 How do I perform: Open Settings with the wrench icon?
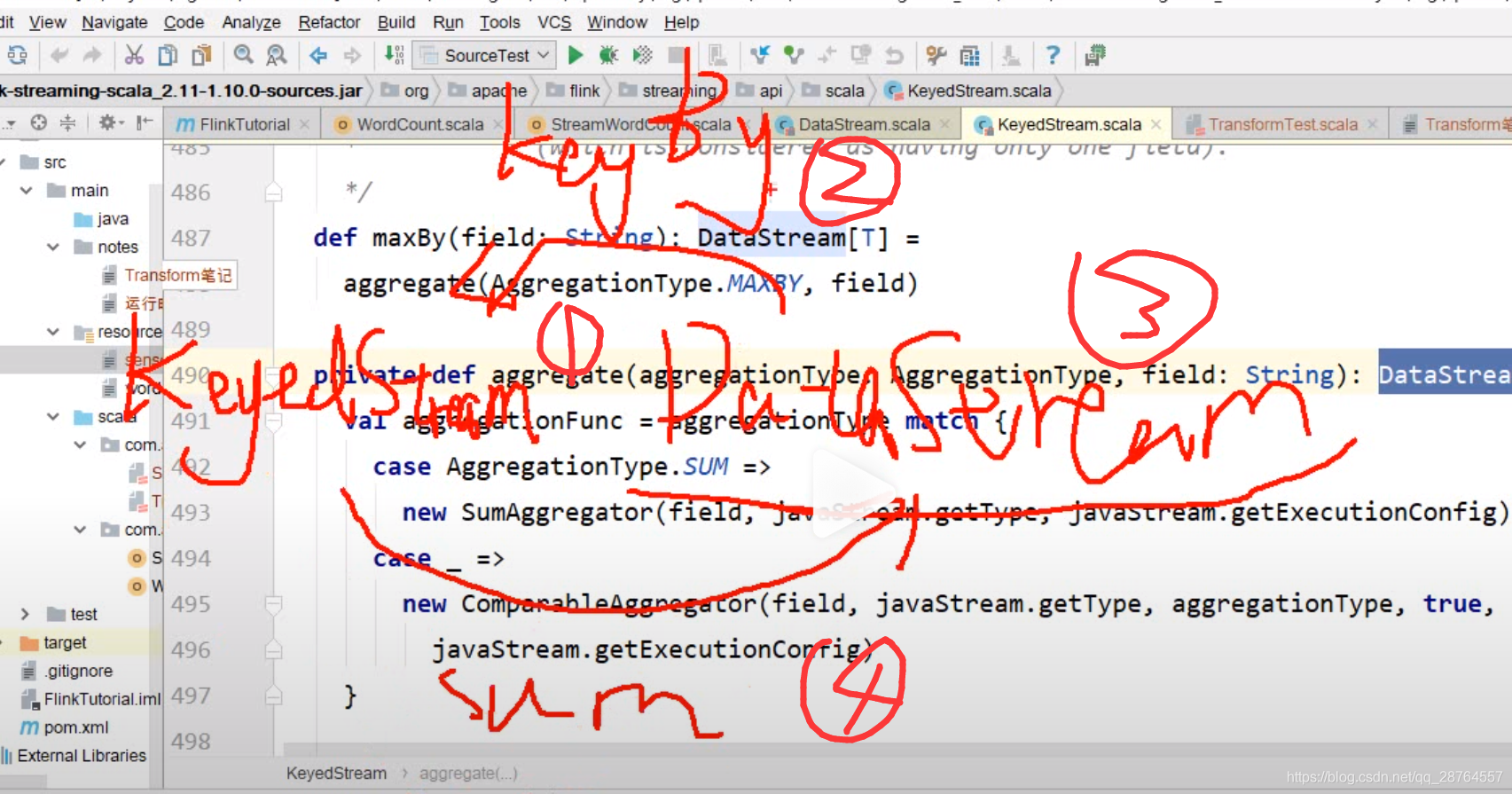[x=936, y=56]
